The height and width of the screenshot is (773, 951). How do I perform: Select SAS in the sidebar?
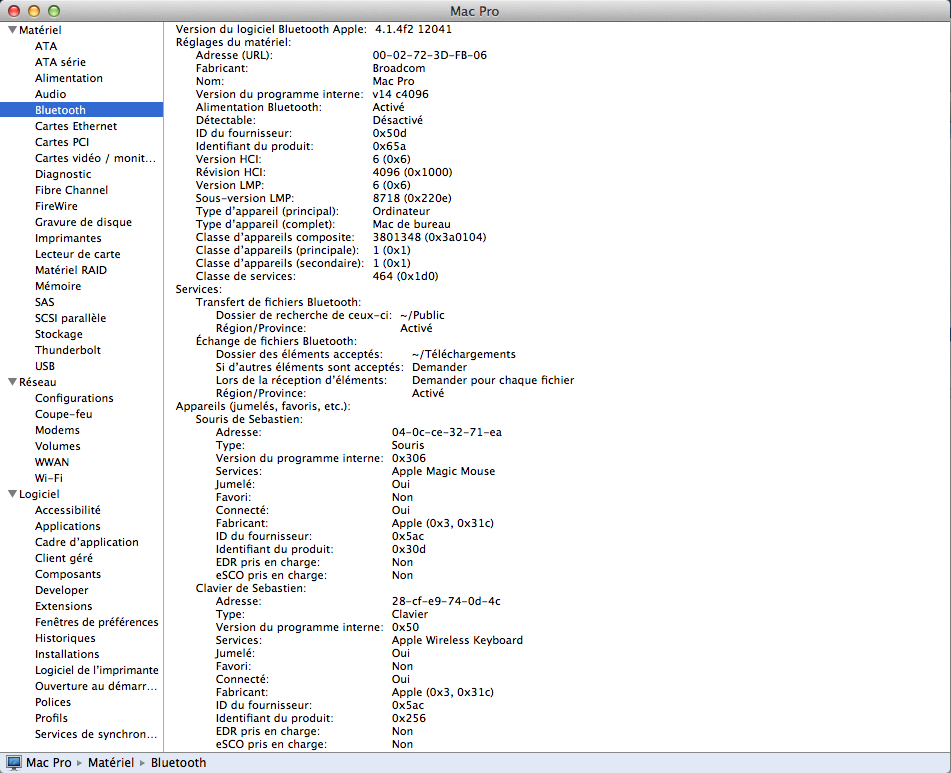click(x=44, y=302)
